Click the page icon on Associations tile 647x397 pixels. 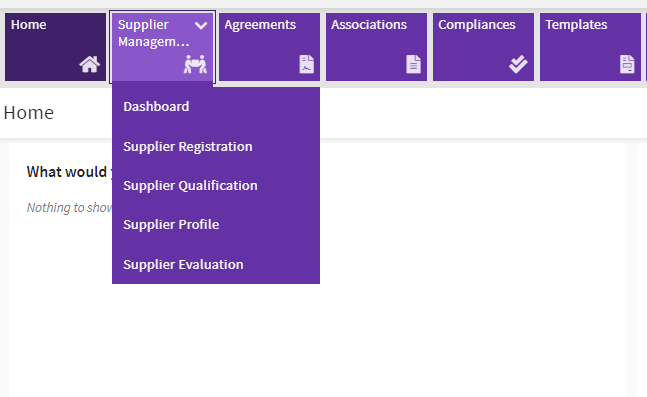coord(413,64)
